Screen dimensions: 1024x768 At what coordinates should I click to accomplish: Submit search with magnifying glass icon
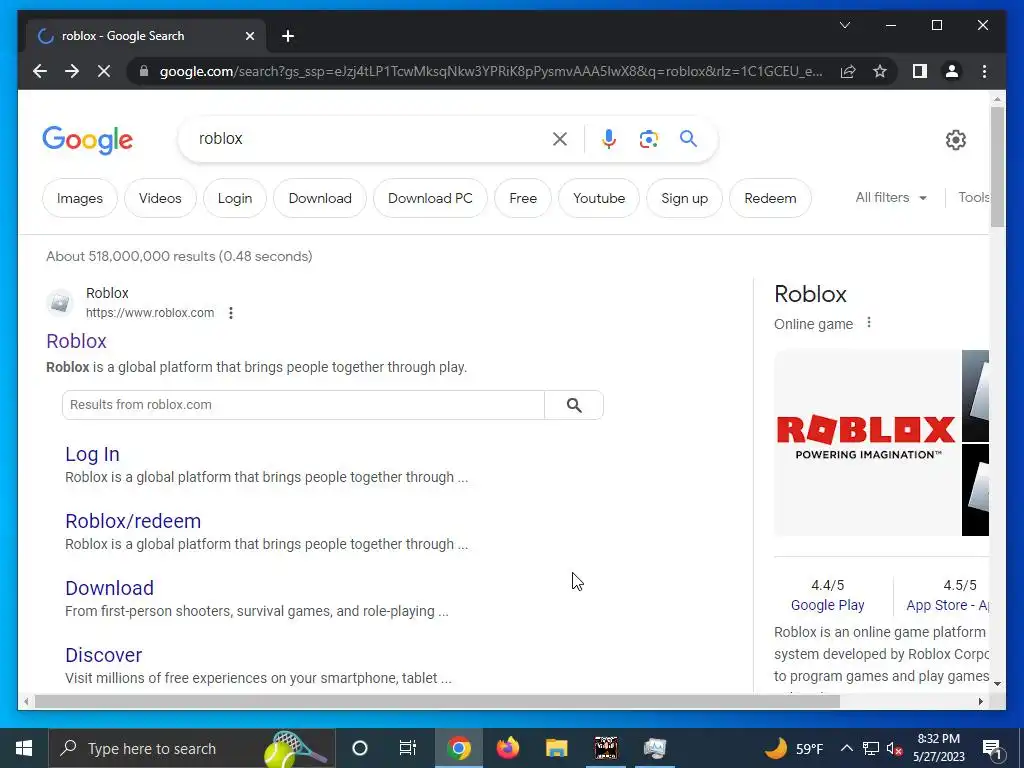coord(688,138)
